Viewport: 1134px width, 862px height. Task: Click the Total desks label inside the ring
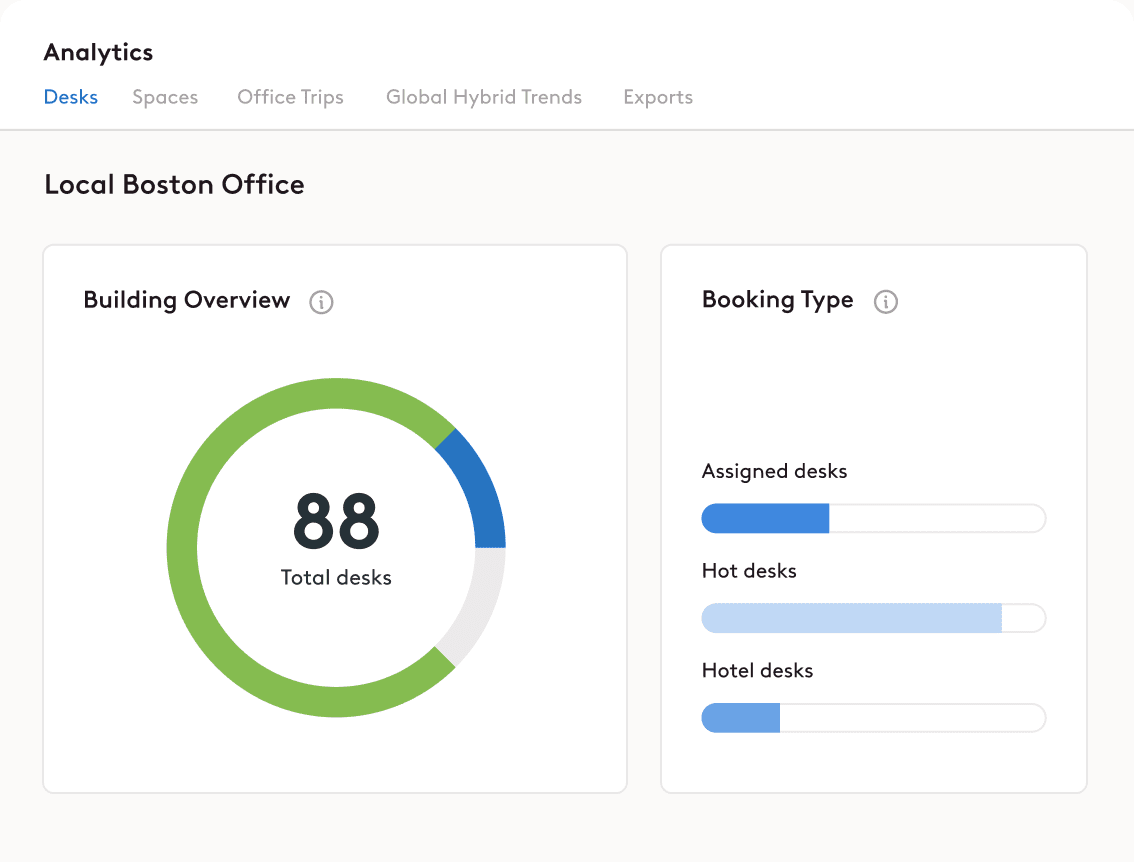pos(335,577)
